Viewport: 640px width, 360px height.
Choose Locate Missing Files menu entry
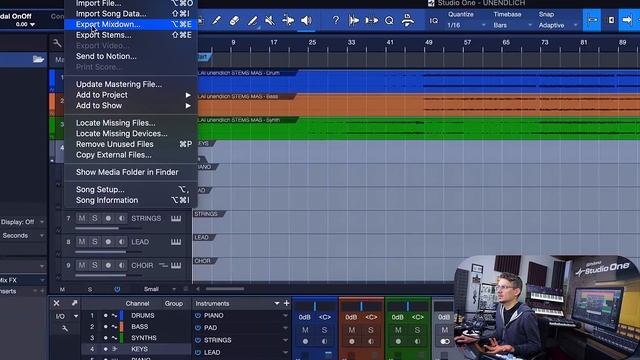[131, 123]
